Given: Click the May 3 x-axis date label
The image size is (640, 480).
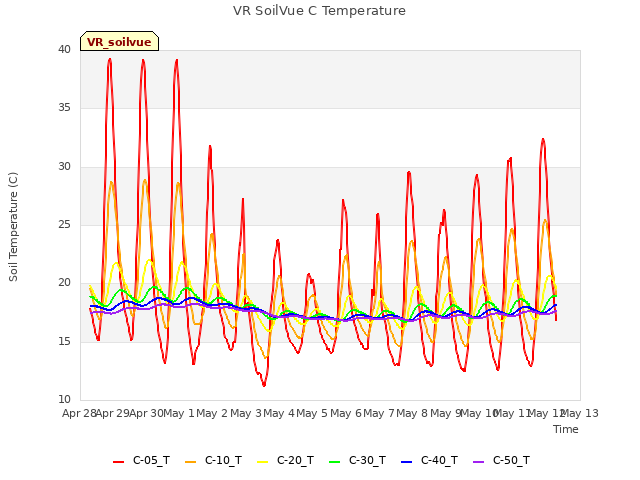Looking at the screenshot, I should coord(245,413).
